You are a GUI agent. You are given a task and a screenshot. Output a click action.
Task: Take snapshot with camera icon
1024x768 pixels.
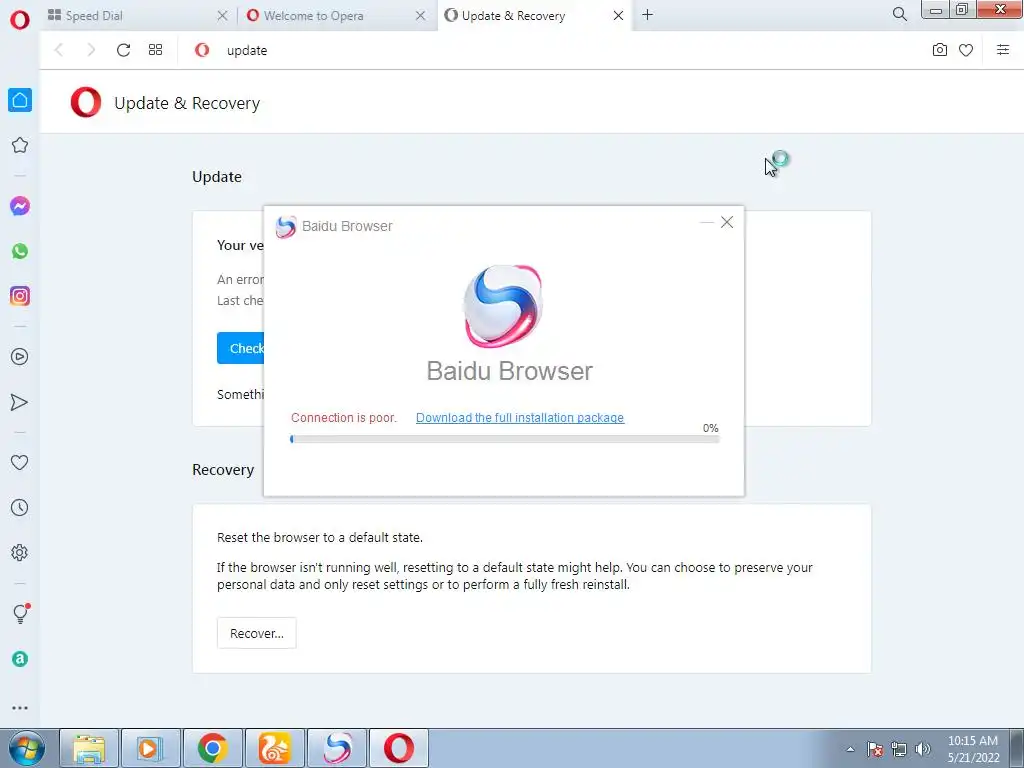tap(940, 50)
